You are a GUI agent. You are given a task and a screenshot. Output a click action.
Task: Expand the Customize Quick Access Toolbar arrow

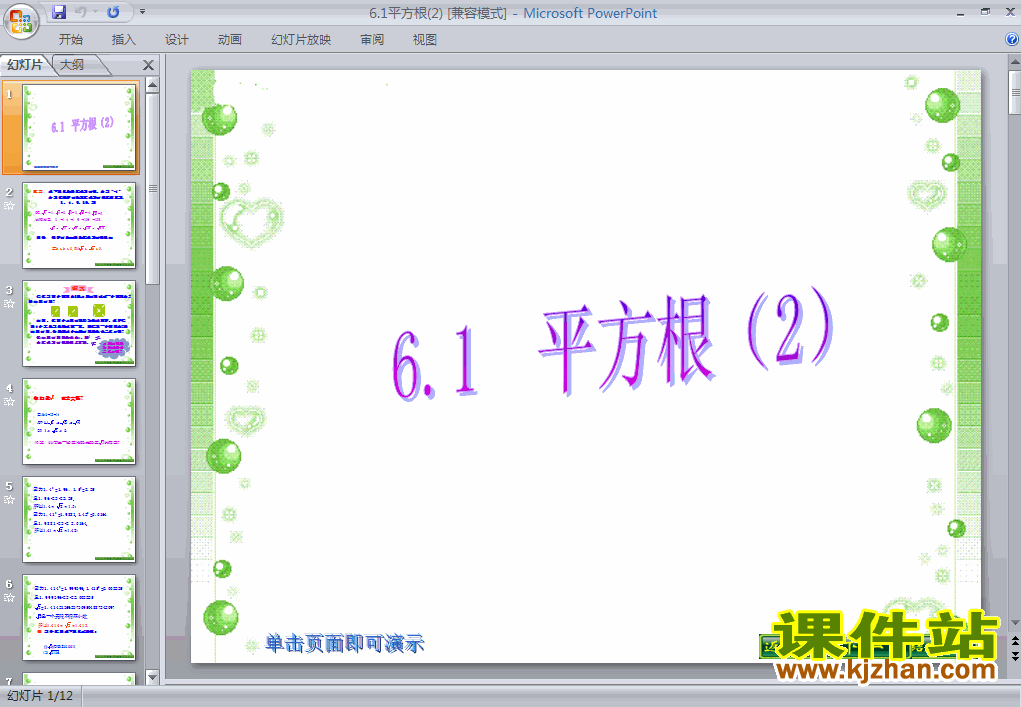point(143,12)
